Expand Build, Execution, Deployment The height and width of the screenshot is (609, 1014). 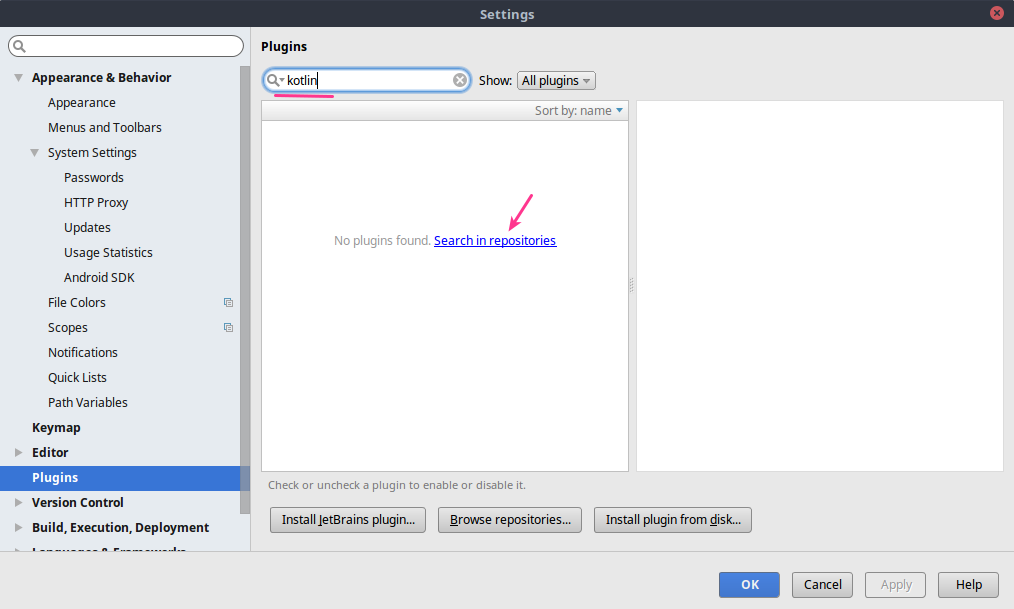[x=17, y=527]
